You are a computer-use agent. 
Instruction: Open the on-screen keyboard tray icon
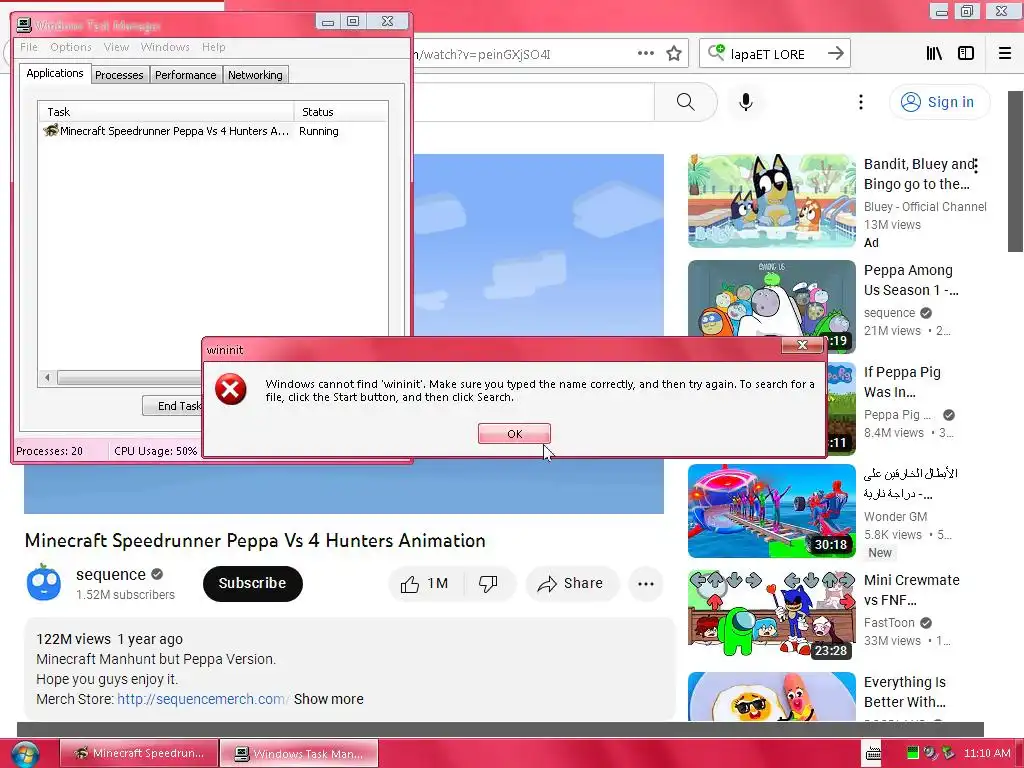point(872,754)
